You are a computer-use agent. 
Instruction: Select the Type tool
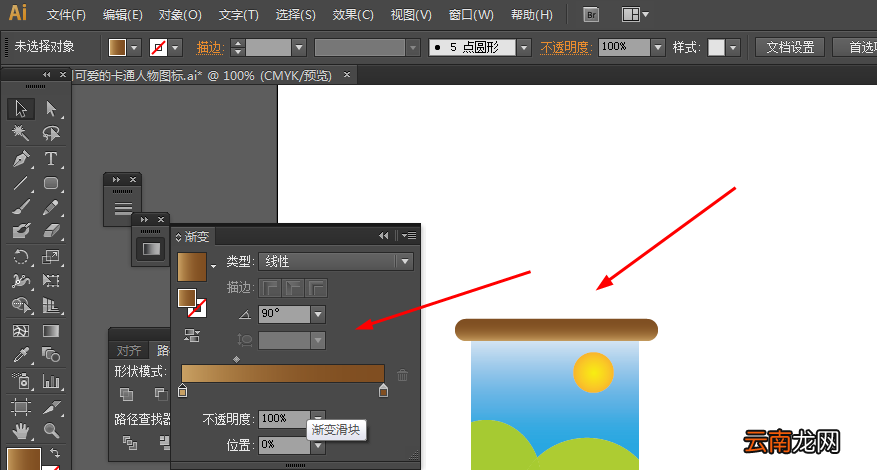coord(51,159)
